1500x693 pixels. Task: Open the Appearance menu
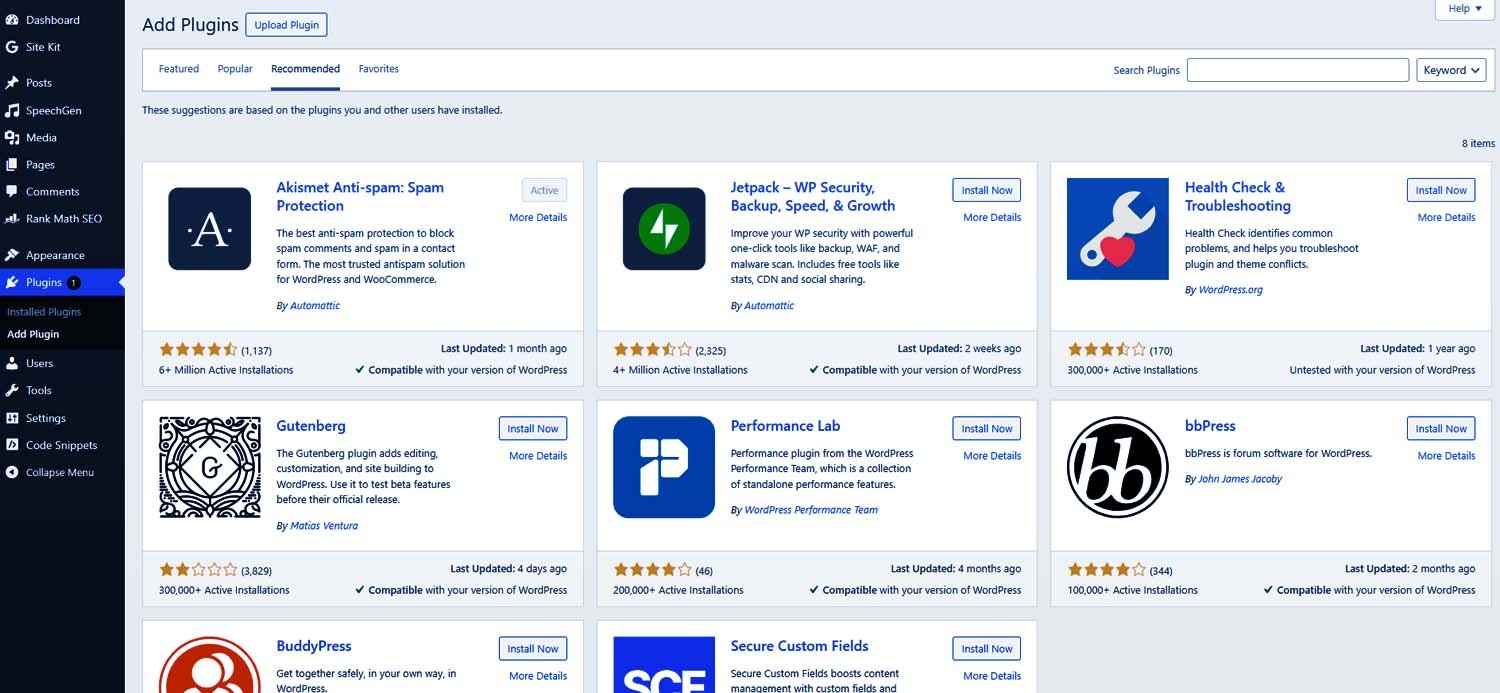pyautogui.click(x=53, y=255)
